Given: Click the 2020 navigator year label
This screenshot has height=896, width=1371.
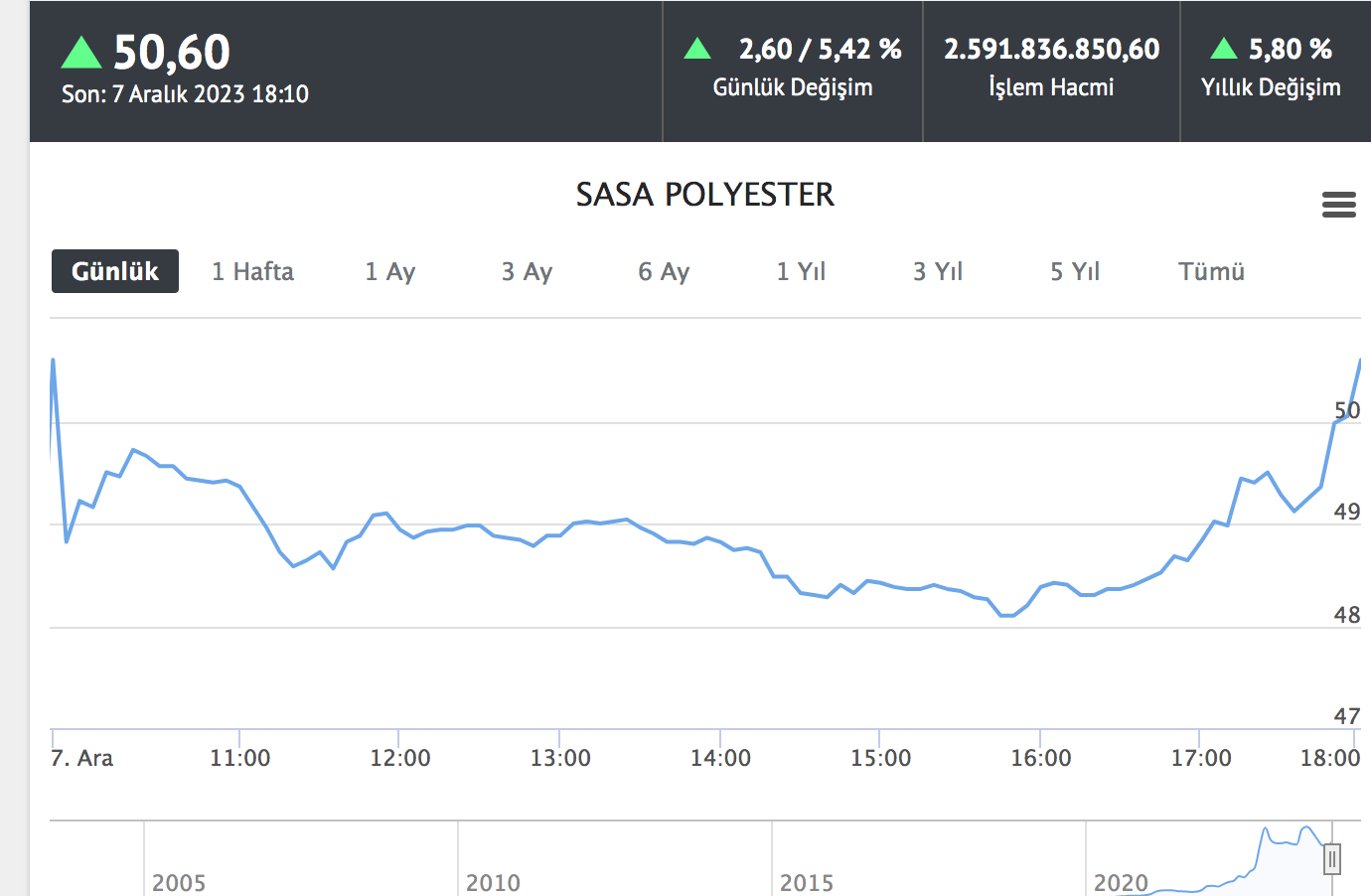Looking at the screenshot, I should [x=1121, y=882].
